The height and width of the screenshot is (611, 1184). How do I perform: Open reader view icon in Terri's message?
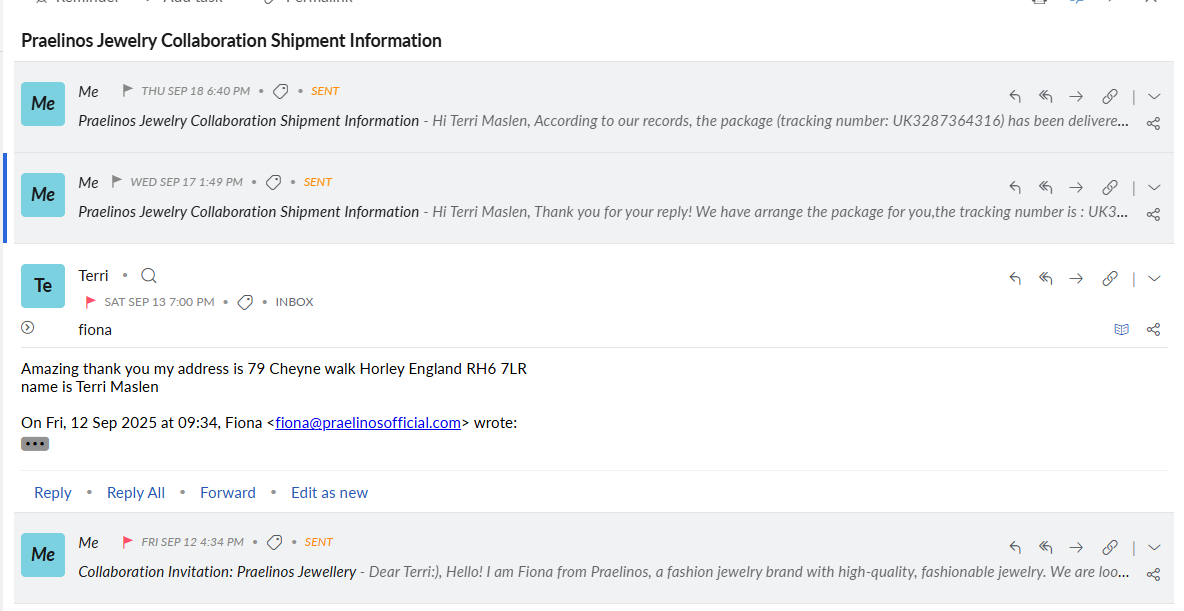(1122, 329)
